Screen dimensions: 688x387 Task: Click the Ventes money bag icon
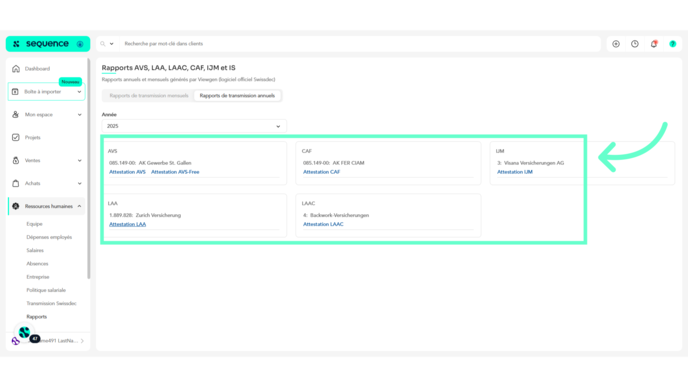16,160
